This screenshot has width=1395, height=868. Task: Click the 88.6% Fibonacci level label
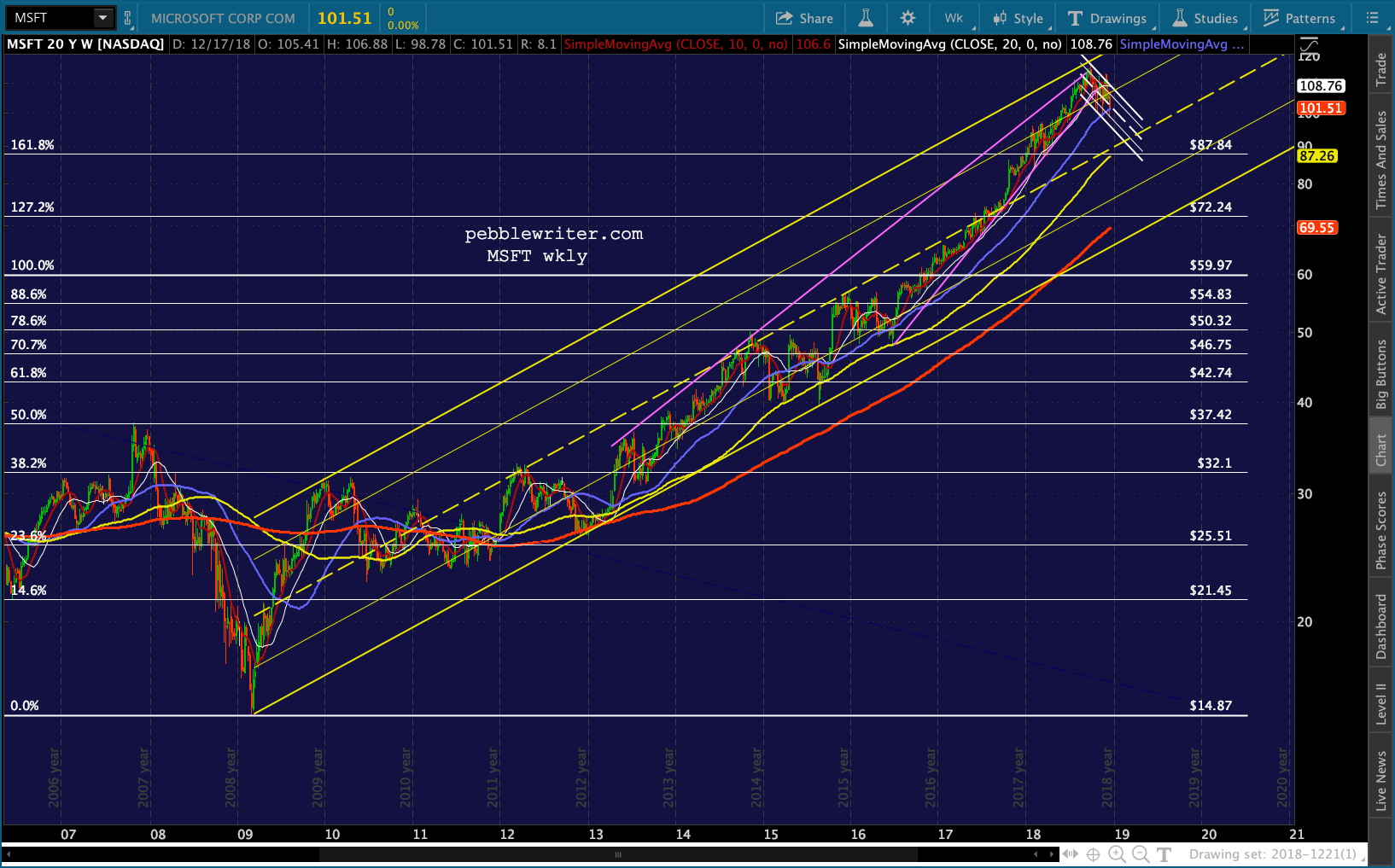tap(28, 294)
